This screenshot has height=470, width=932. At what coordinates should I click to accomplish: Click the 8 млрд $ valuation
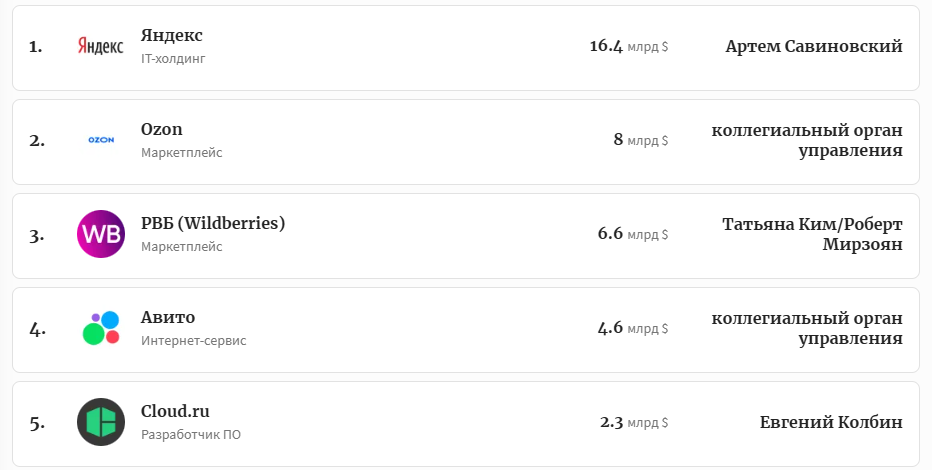(641, 141)
